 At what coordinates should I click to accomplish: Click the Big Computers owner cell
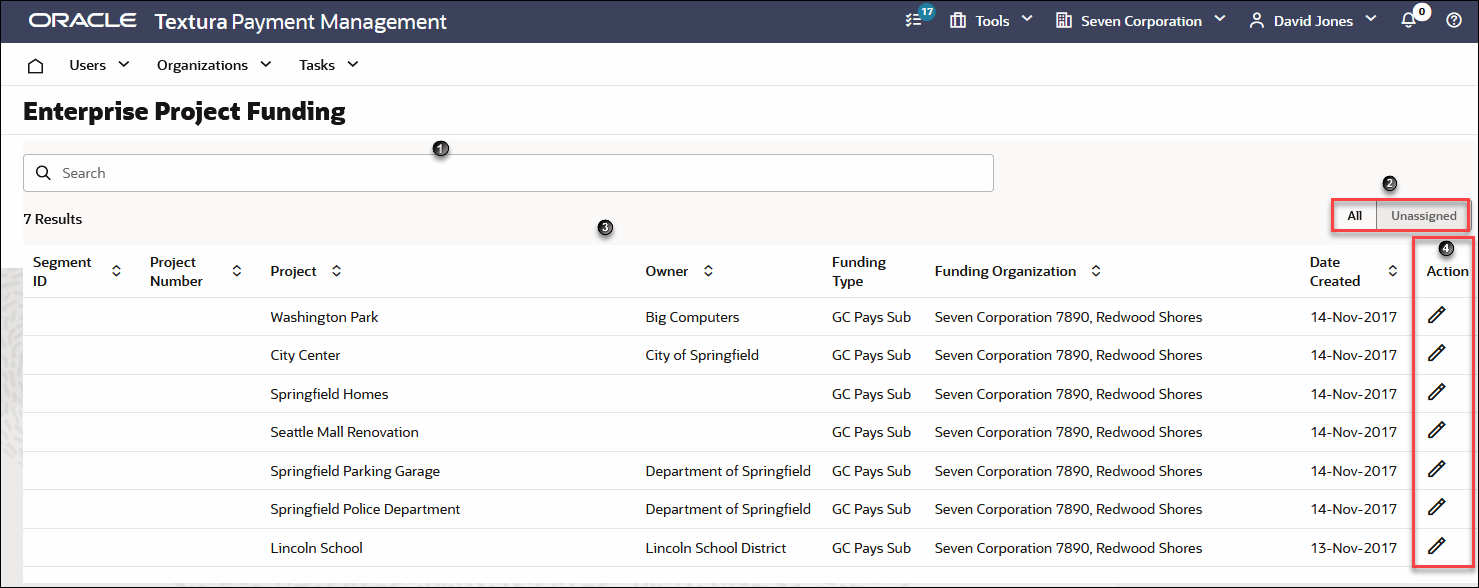(692, 317)
